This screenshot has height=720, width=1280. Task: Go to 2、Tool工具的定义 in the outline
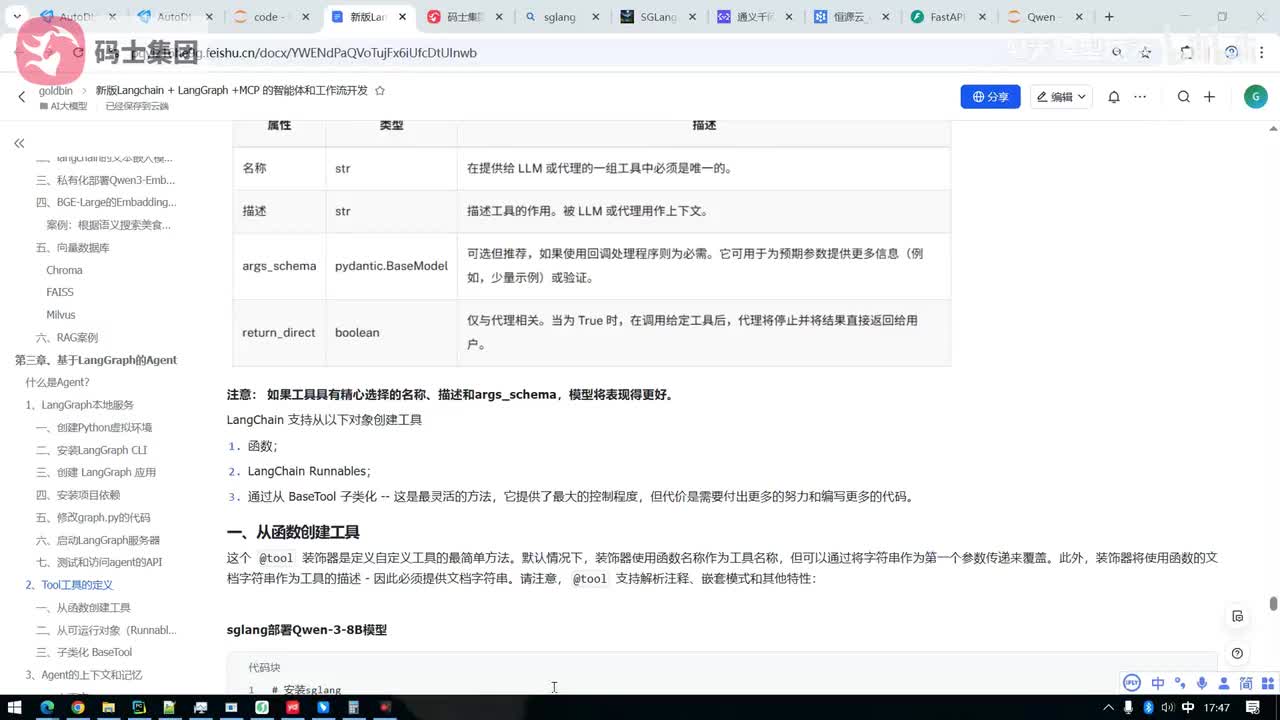click(69, 585)
